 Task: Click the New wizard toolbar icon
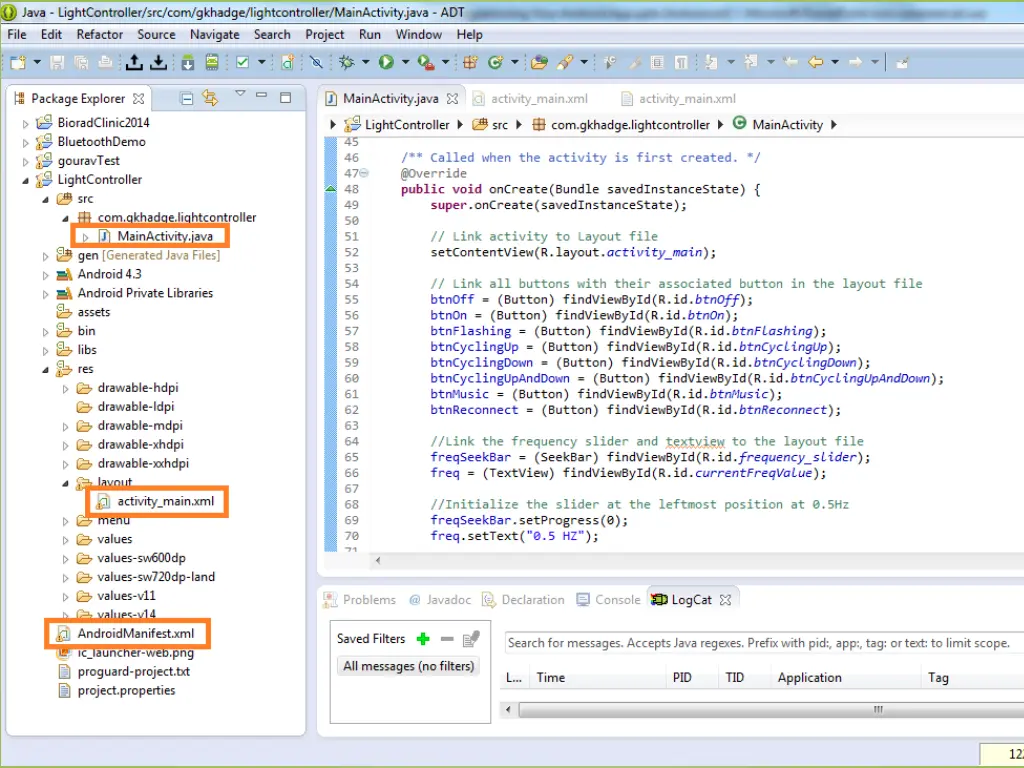pos(18,63)
